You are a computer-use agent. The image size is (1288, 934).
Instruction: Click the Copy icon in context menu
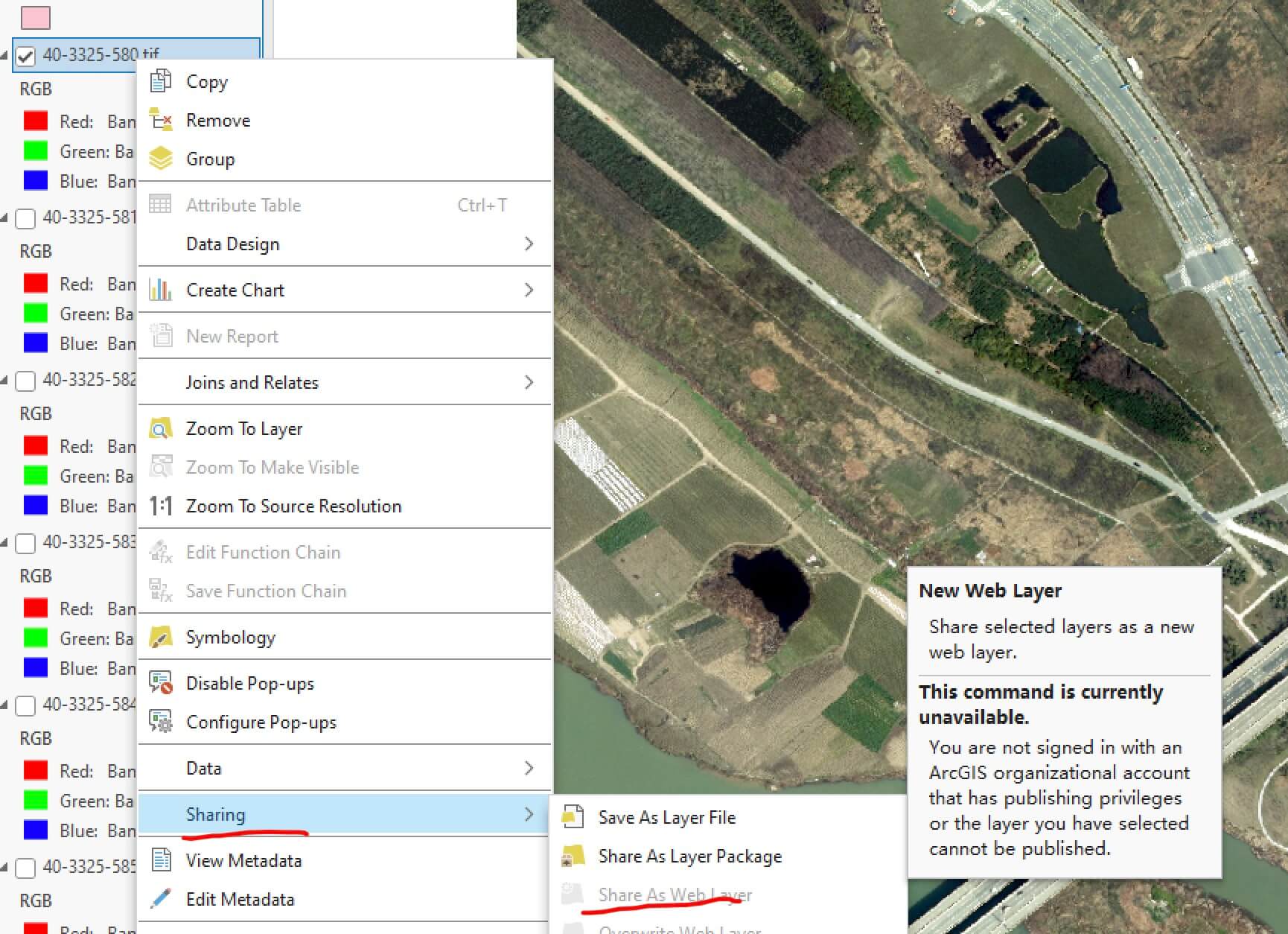pos(160,81)
